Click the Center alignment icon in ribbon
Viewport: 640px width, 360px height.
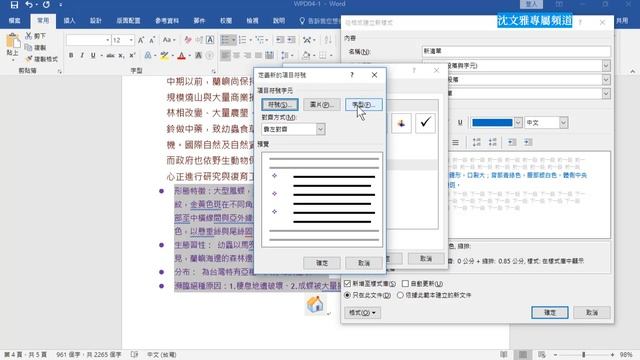tap(236, 55)
